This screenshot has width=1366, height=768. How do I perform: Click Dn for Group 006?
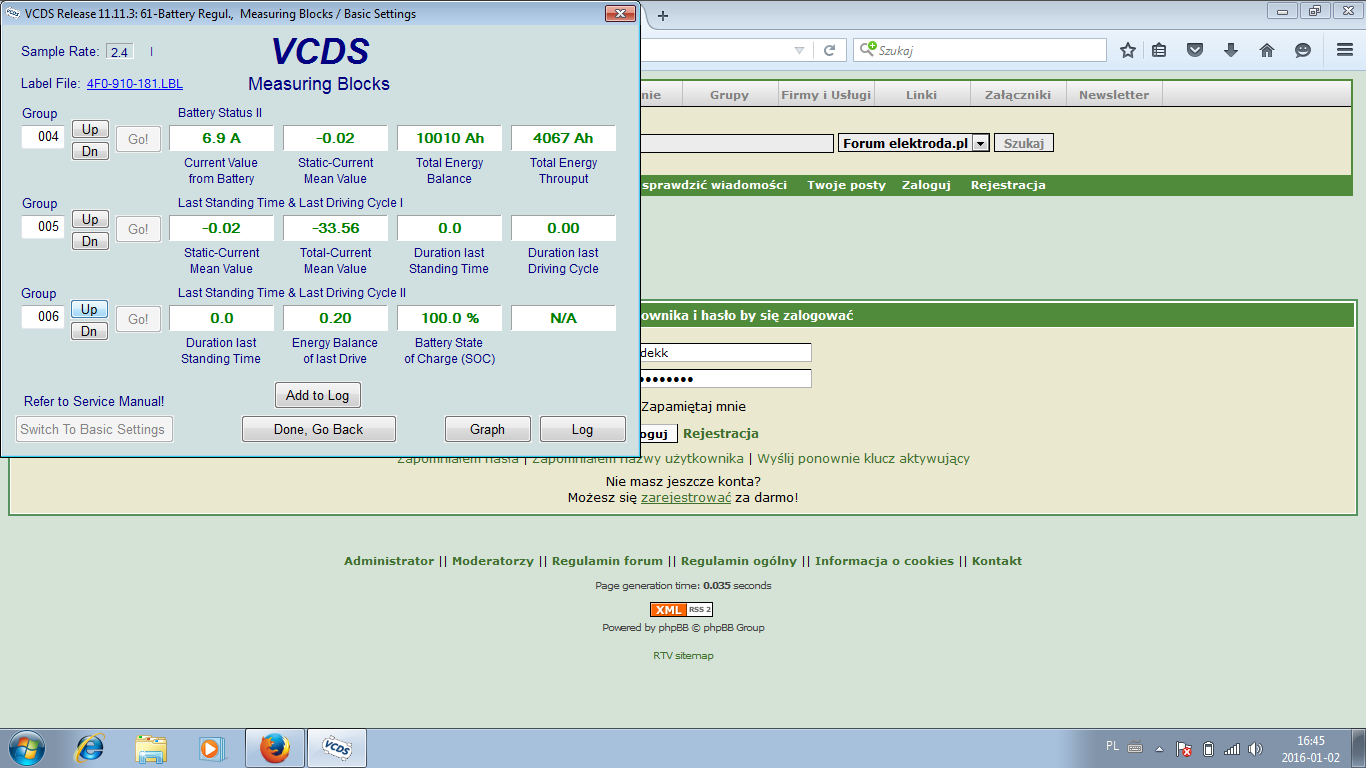coord(90,331)
